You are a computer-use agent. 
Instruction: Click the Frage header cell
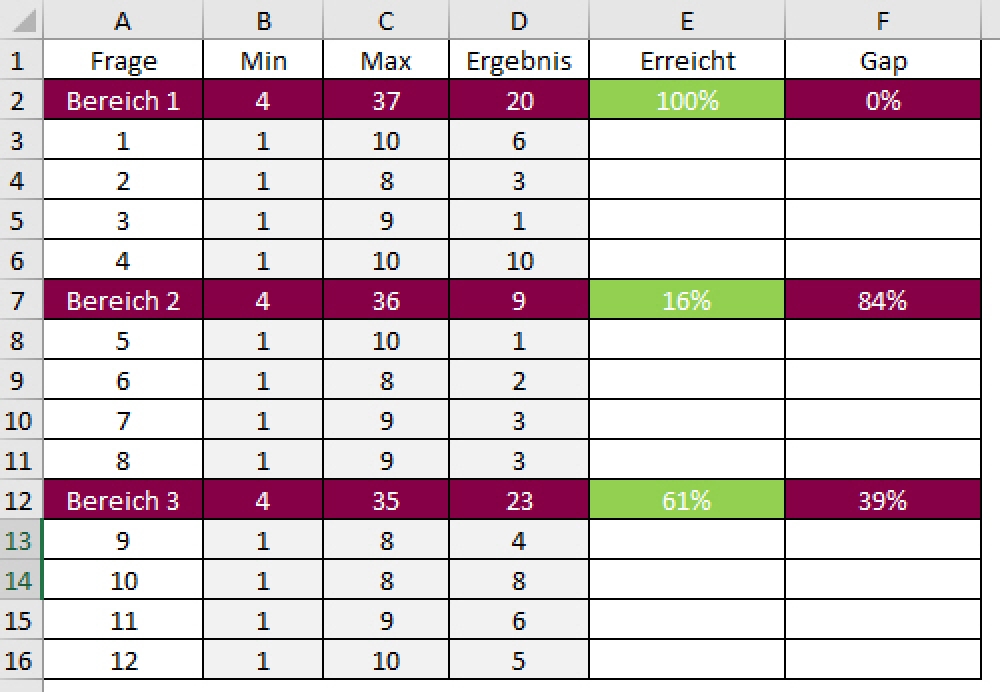122,60
